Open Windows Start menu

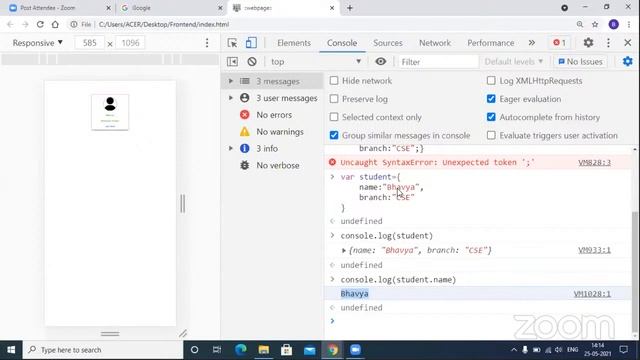(x=11, y=350)
